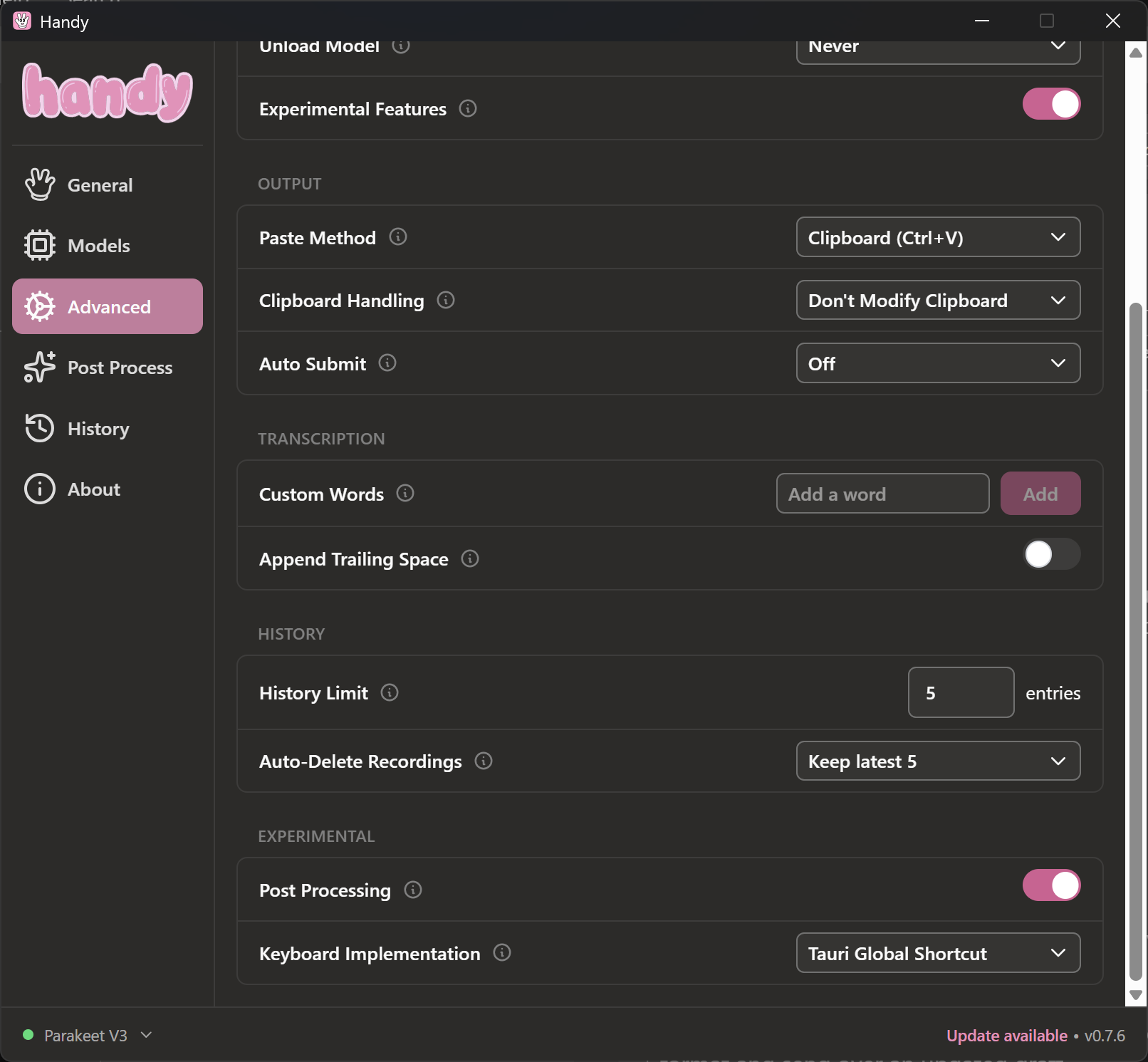Viewport: 1148px width, 1062px height.
Task: Open the Keyboard Implementation dropdown
Action: (x=938, y=953)
